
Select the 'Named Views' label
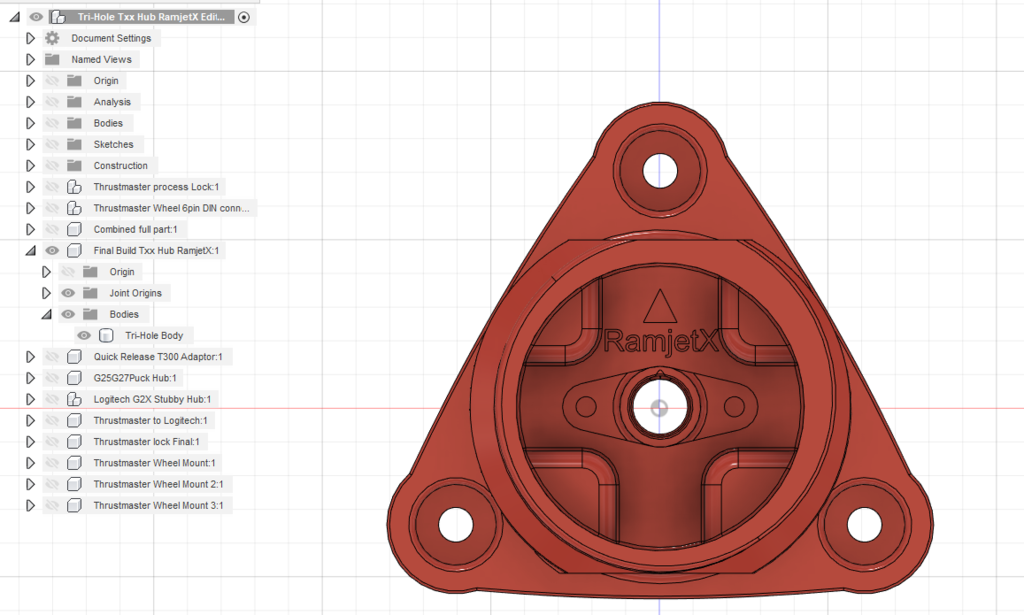click(x=101, y=59)
